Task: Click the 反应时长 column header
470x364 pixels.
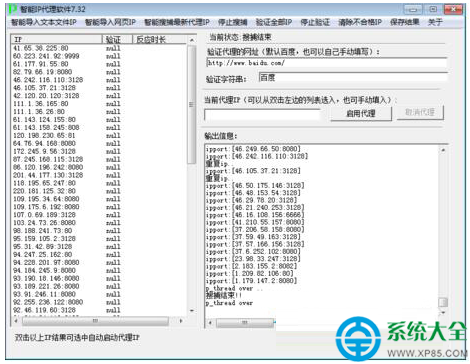Action: click(x=160, y=39)
